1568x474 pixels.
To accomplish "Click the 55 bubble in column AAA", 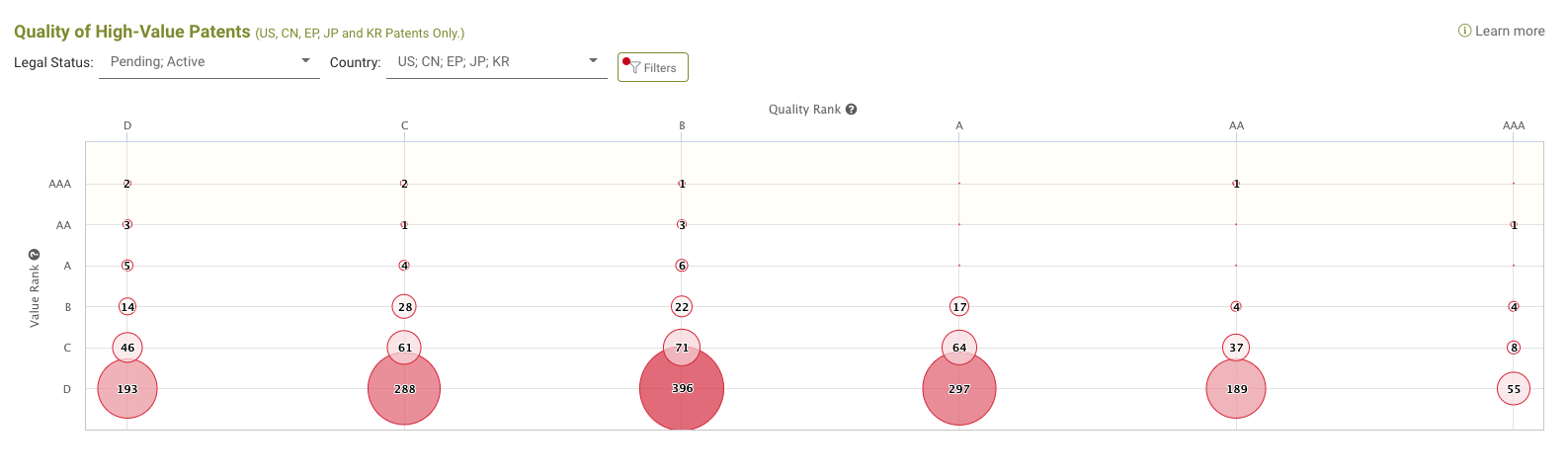I will (x=1514, y=389).
